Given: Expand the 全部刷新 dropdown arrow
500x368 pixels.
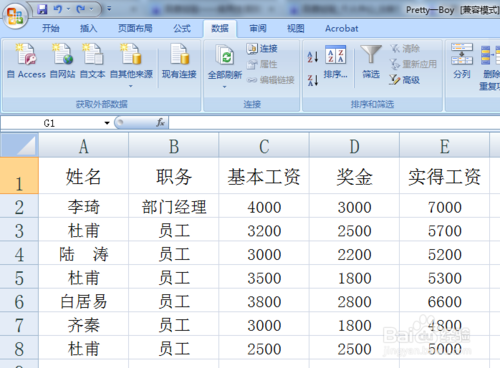Looking at the screenshot, I should (225, 87).
